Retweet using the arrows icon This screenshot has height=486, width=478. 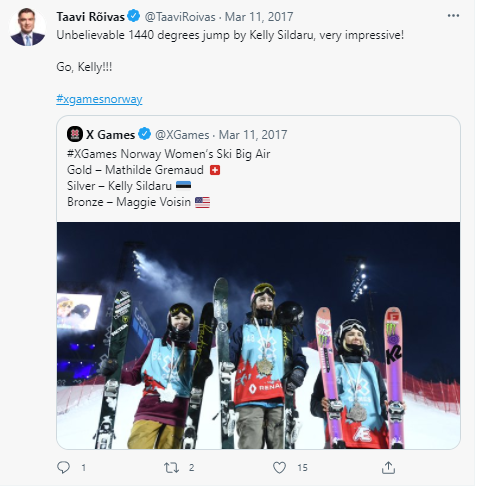point(171,468)
